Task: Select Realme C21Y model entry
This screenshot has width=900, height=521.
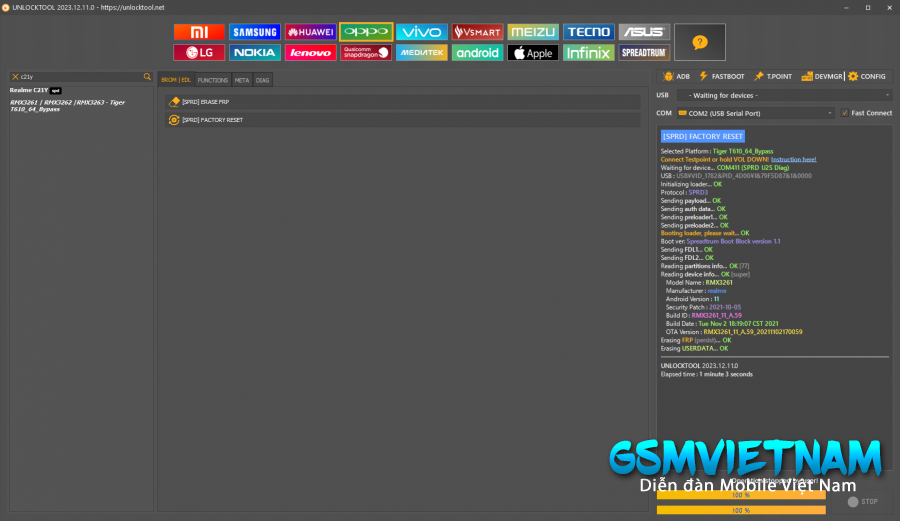Action: point(36,90)
